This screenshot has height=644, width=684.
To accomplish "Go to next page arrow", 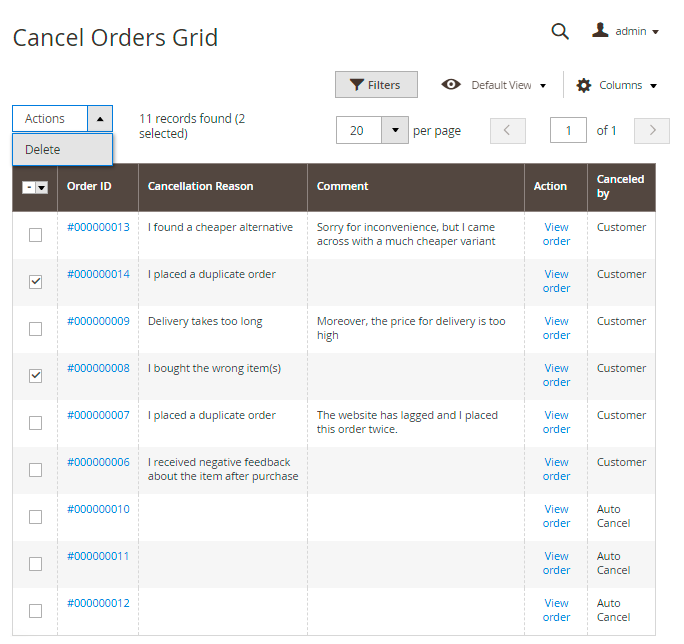I will pos(652,131).
